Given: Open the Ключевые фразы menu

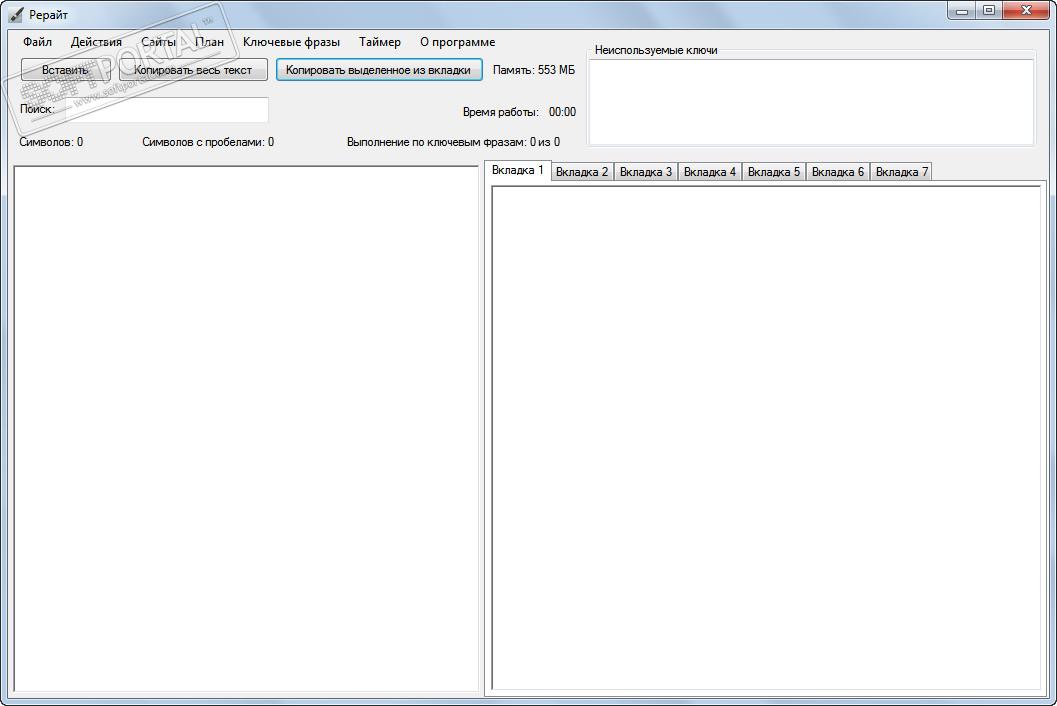Looking at the screenshot, I should point(291,42).
